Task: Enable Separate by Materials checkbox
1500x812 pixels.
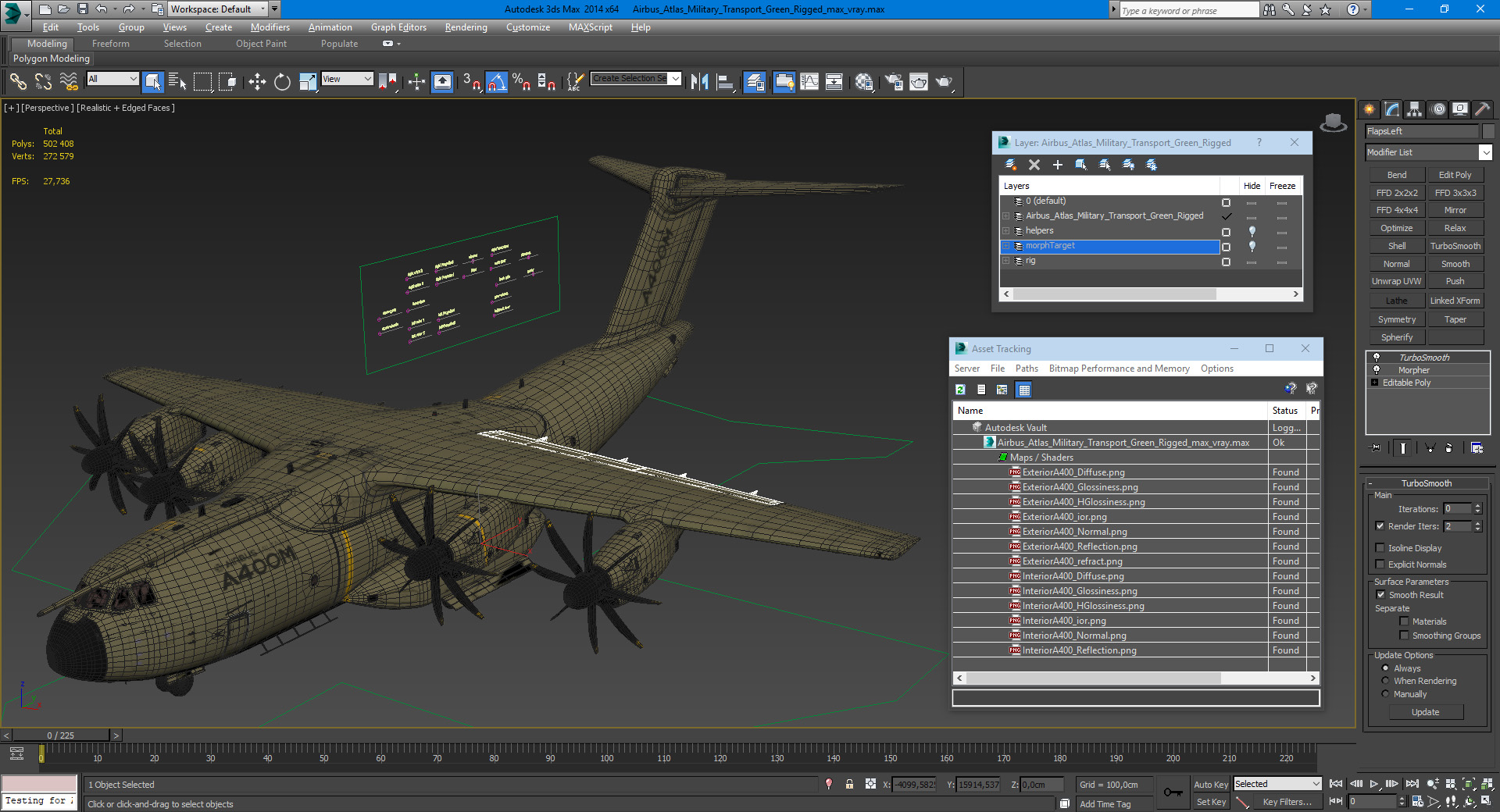Action: [x=1404, y=621]
